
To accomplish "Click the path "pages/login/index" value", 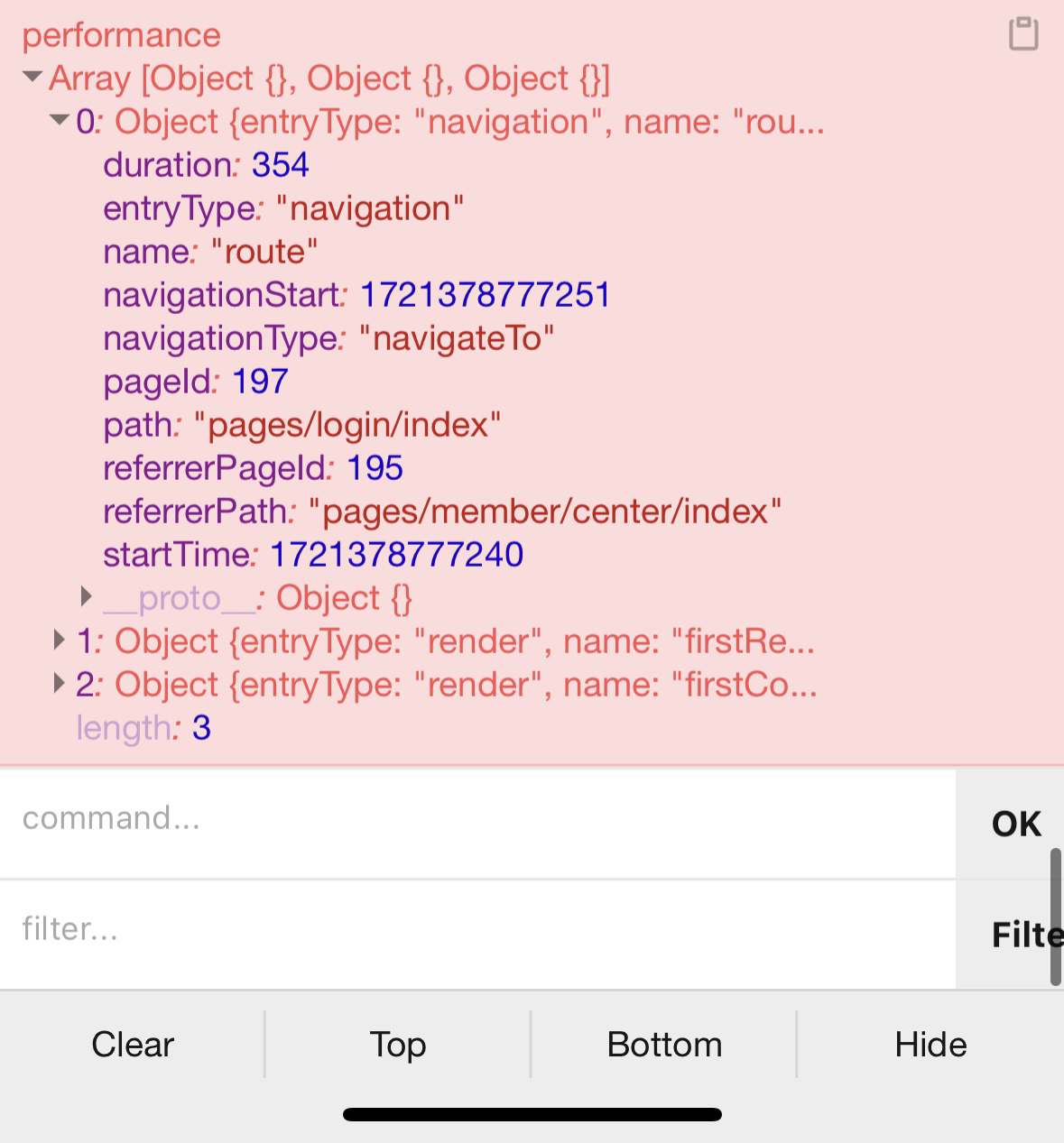I will (347, 425).
